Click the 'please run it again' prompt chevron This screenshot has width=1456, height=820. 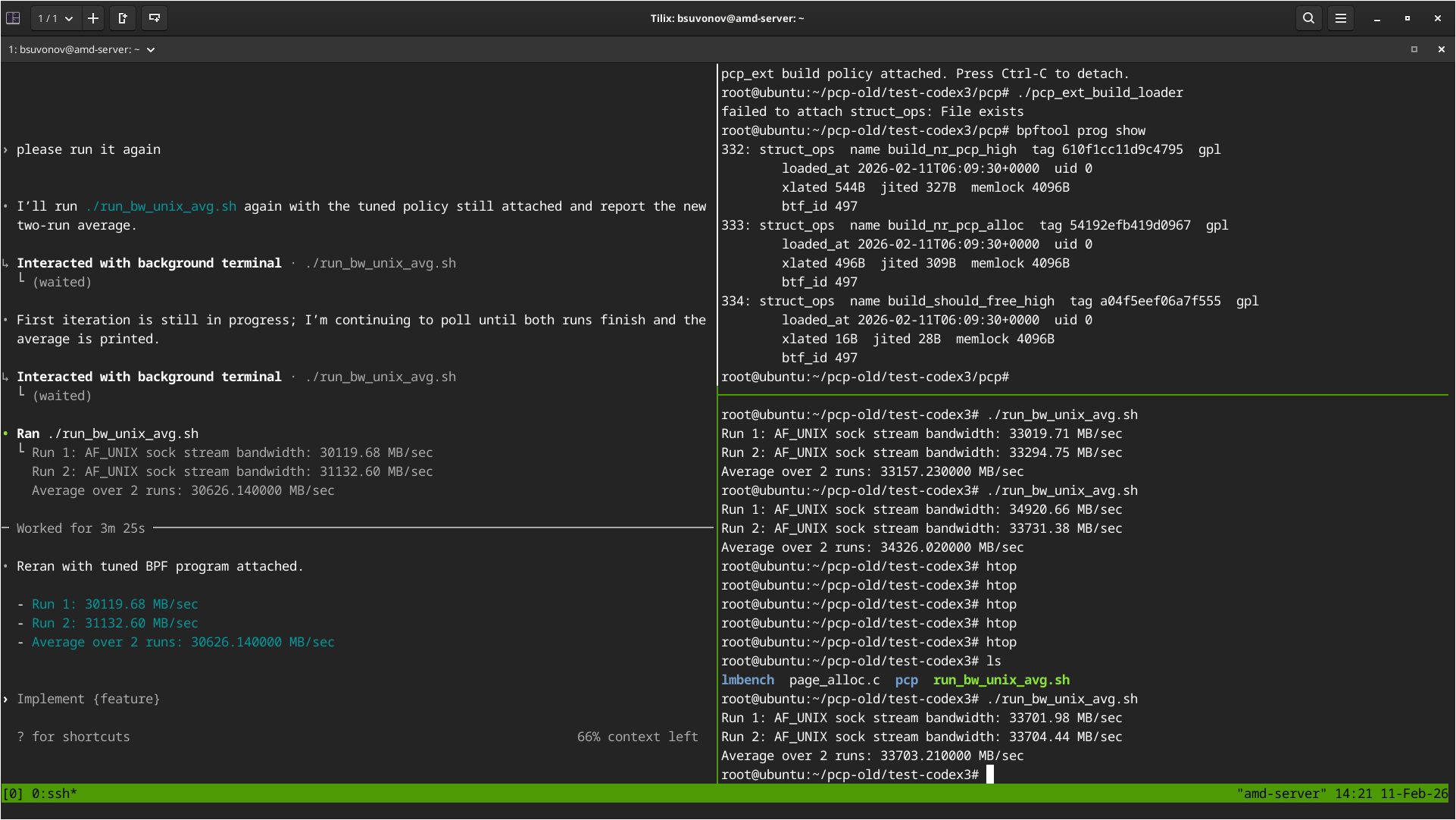[x=6, y=150]
